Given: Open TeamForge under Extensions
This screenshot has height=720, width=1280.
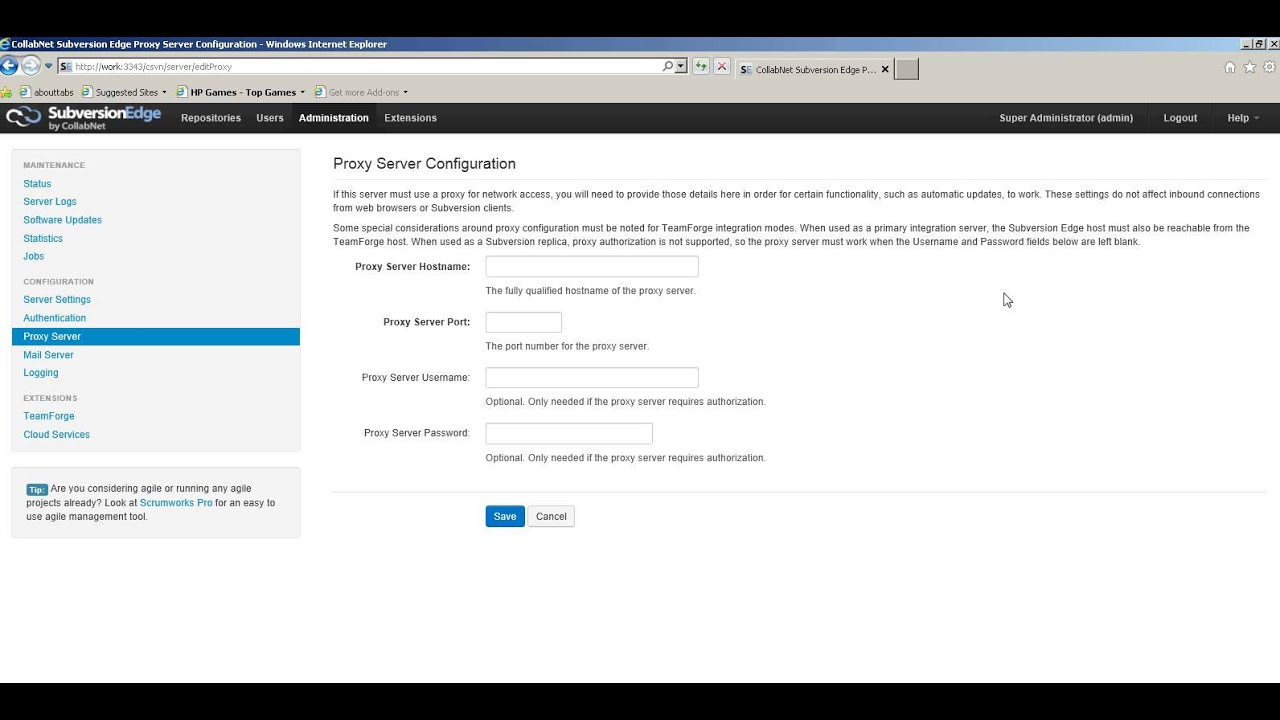Looking at the screenshot, I should coord(49,416).
